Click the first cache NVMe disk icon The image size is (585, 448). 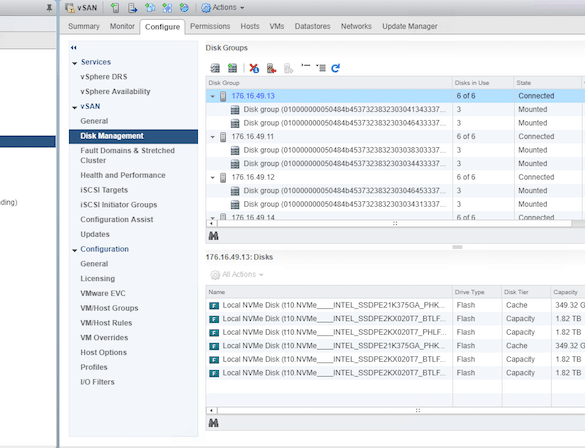pos(214,306)
